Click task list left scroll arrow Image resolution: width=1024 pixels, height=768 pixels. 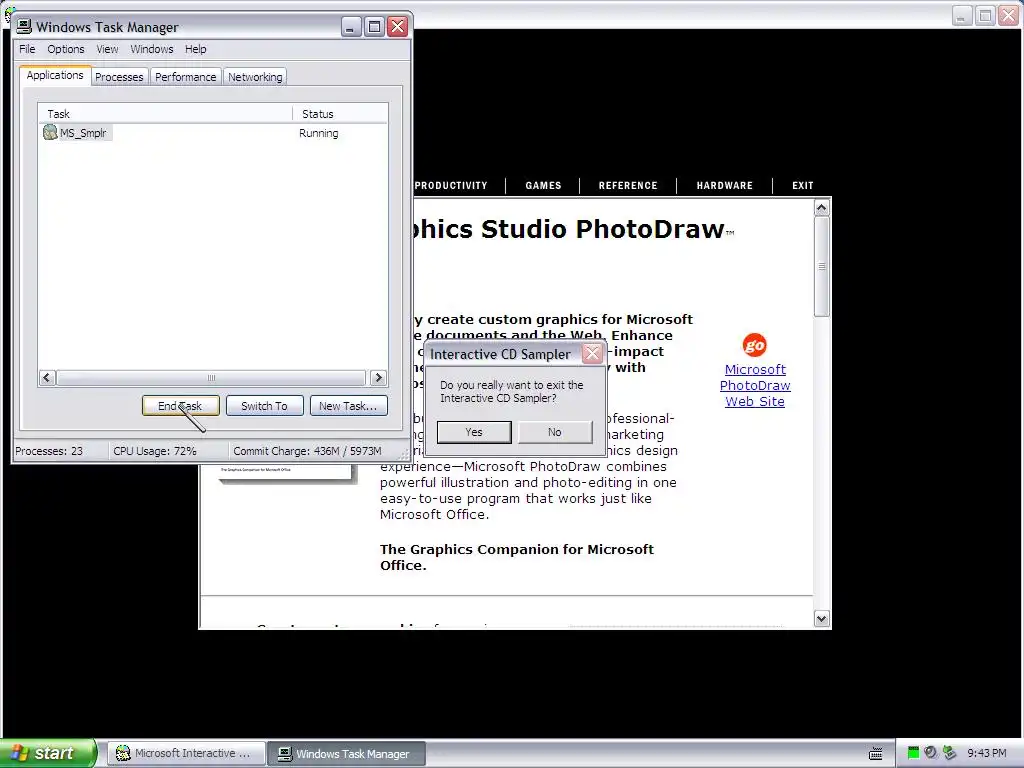point(46,377)
